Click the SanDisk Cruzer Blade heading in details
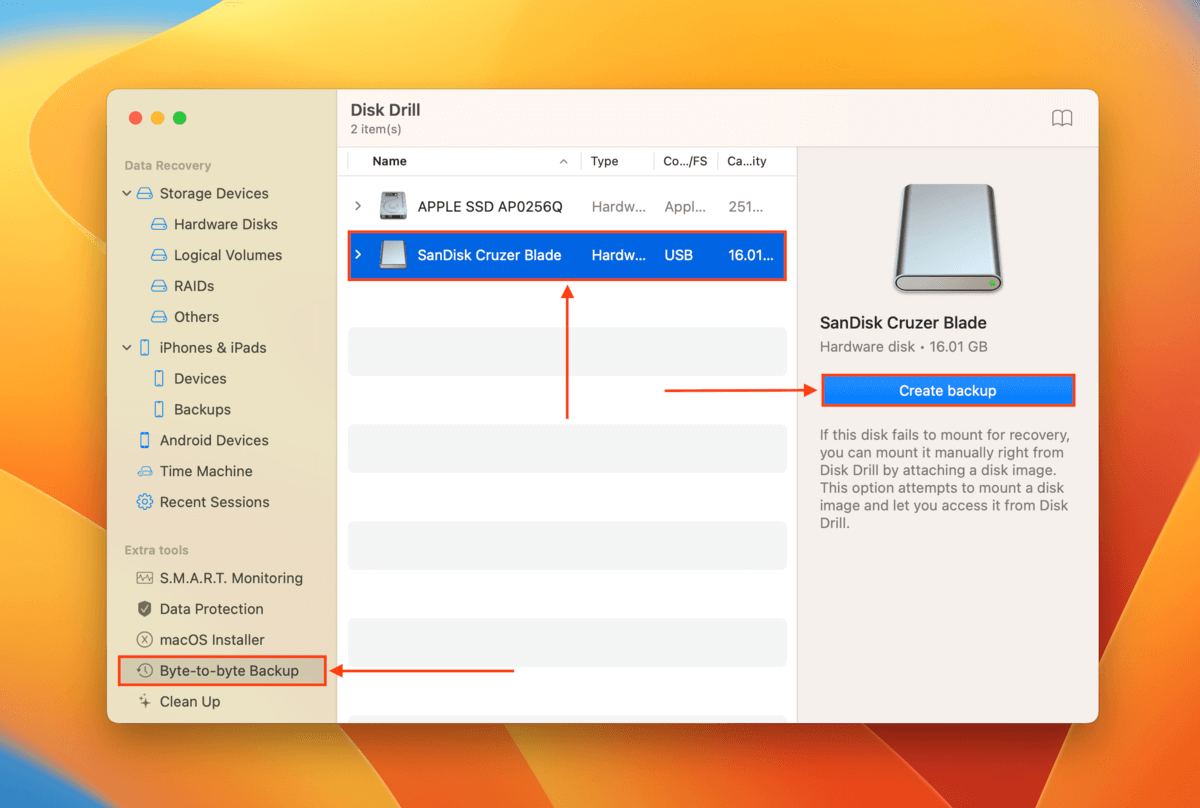This screenshot has width=1200, height=808. [903, 323]
